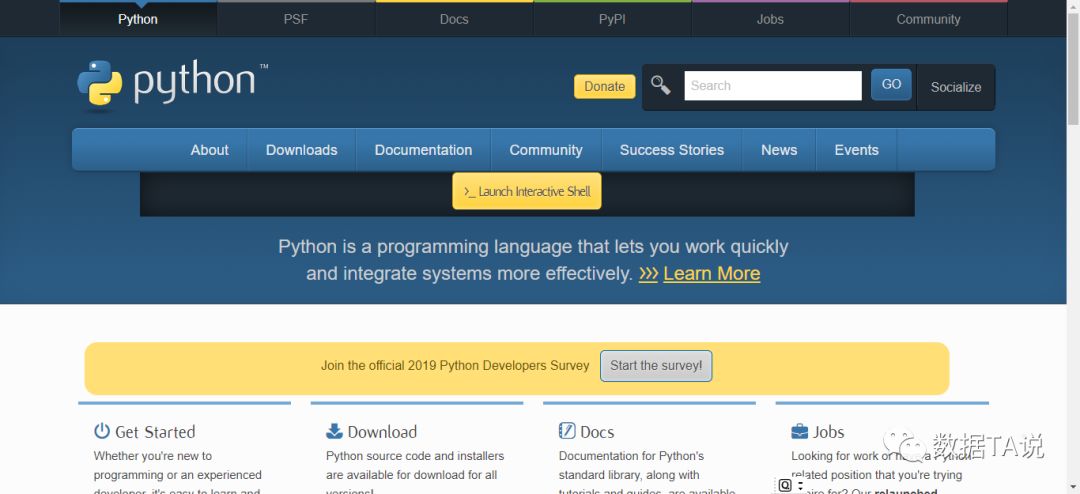Click the magnifying glass search icon
Screen dimensions: 1080x494
[660, 85]
